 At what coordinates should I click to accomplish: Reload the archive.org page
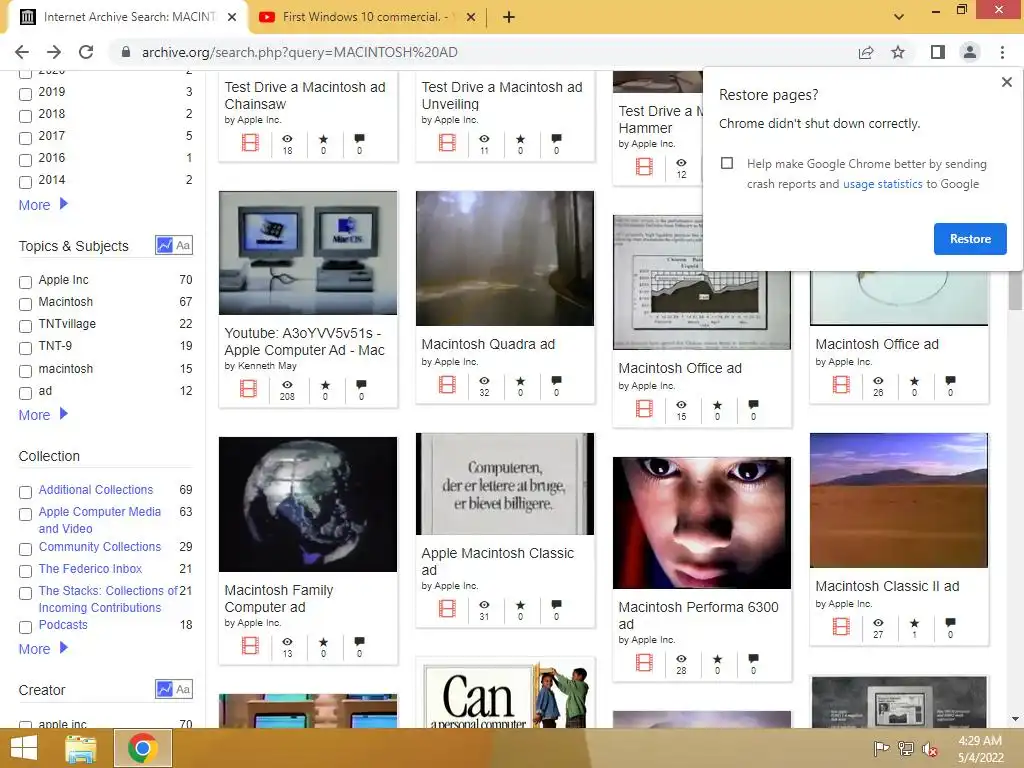point(86,52)
